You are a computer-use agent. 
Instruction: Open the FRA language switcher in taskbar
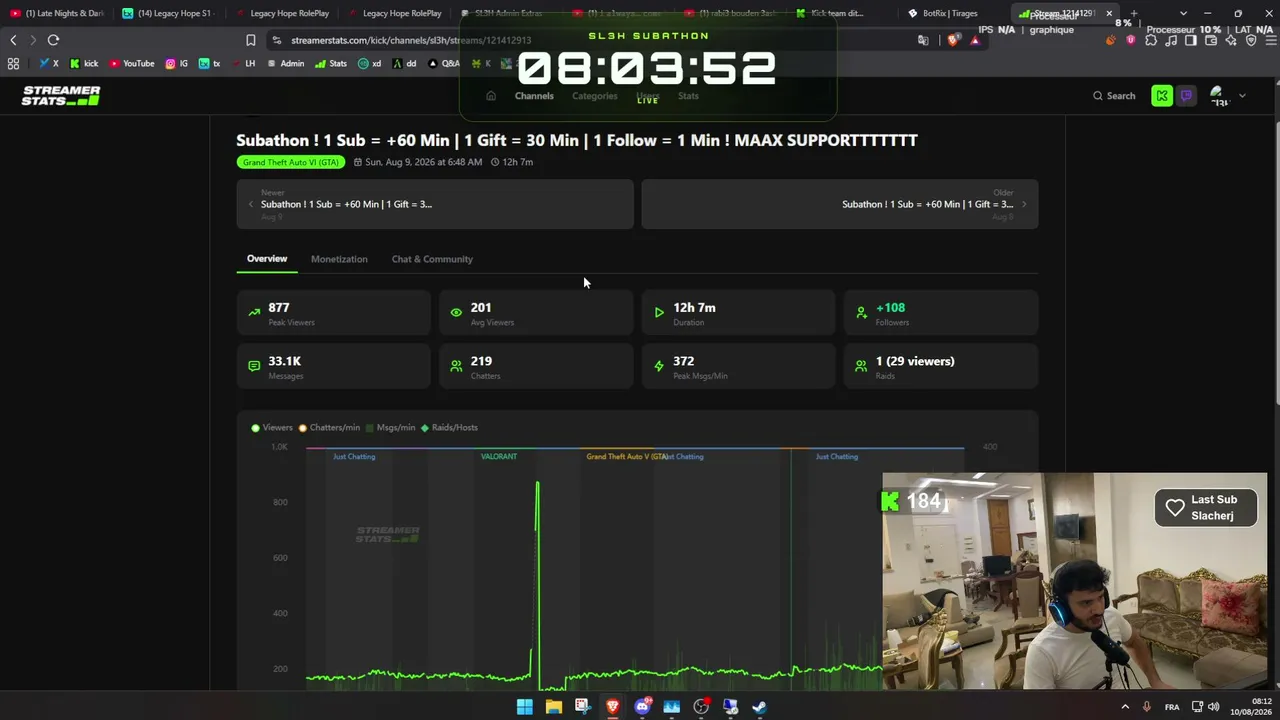pos(1172,707)
